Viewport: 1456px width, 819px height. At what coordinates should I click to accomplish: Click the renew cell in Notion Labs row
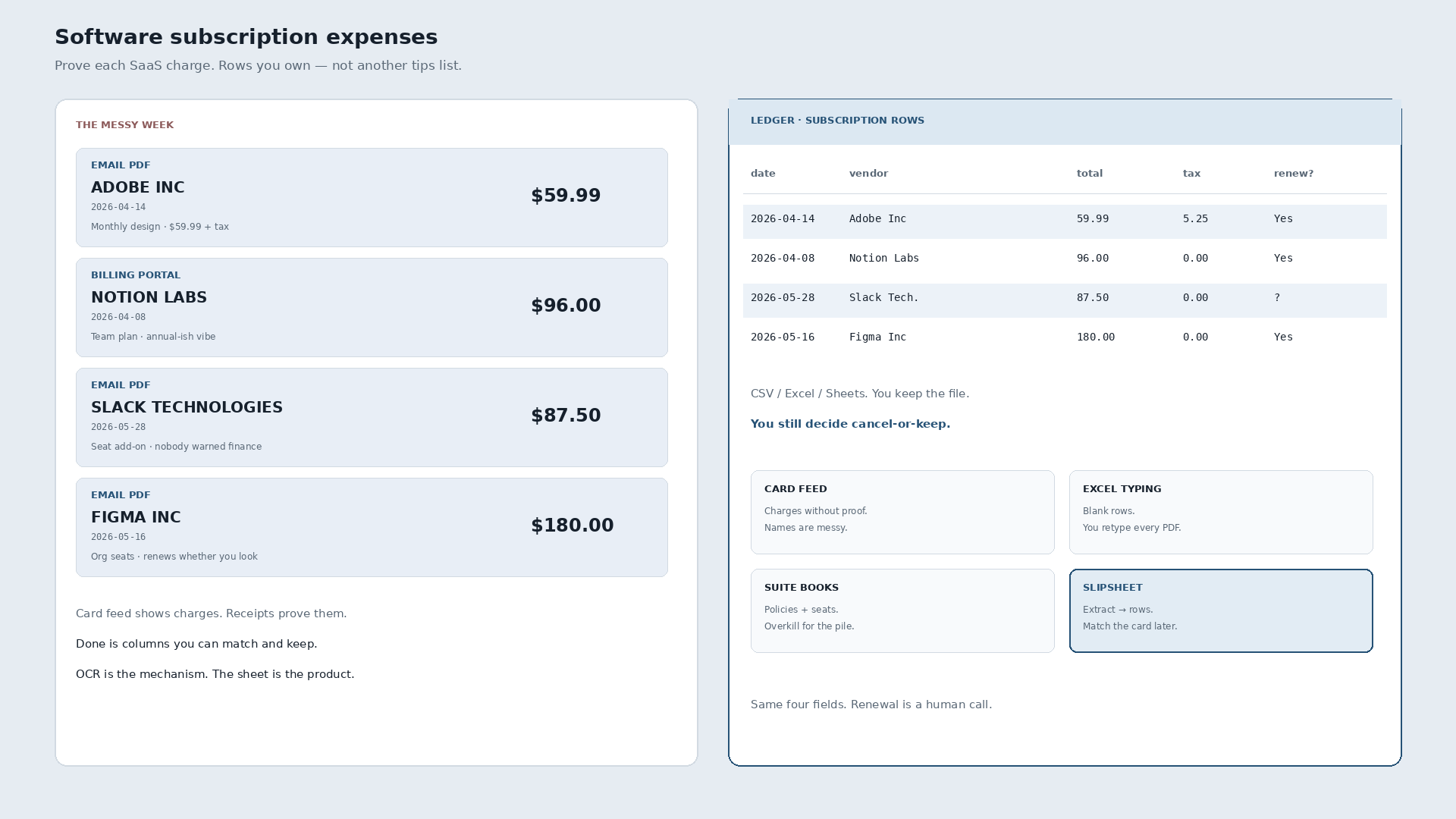coord(1283,259)
